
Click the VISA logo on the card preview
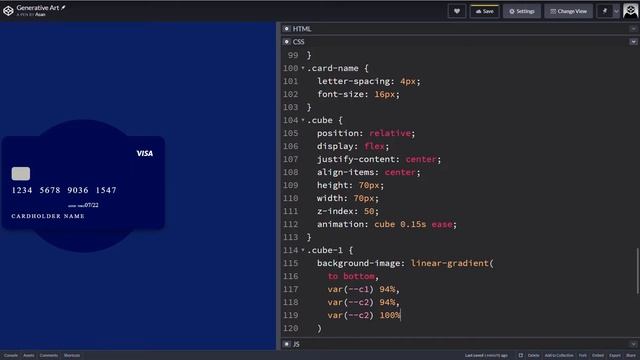click(x=144, y=153)
